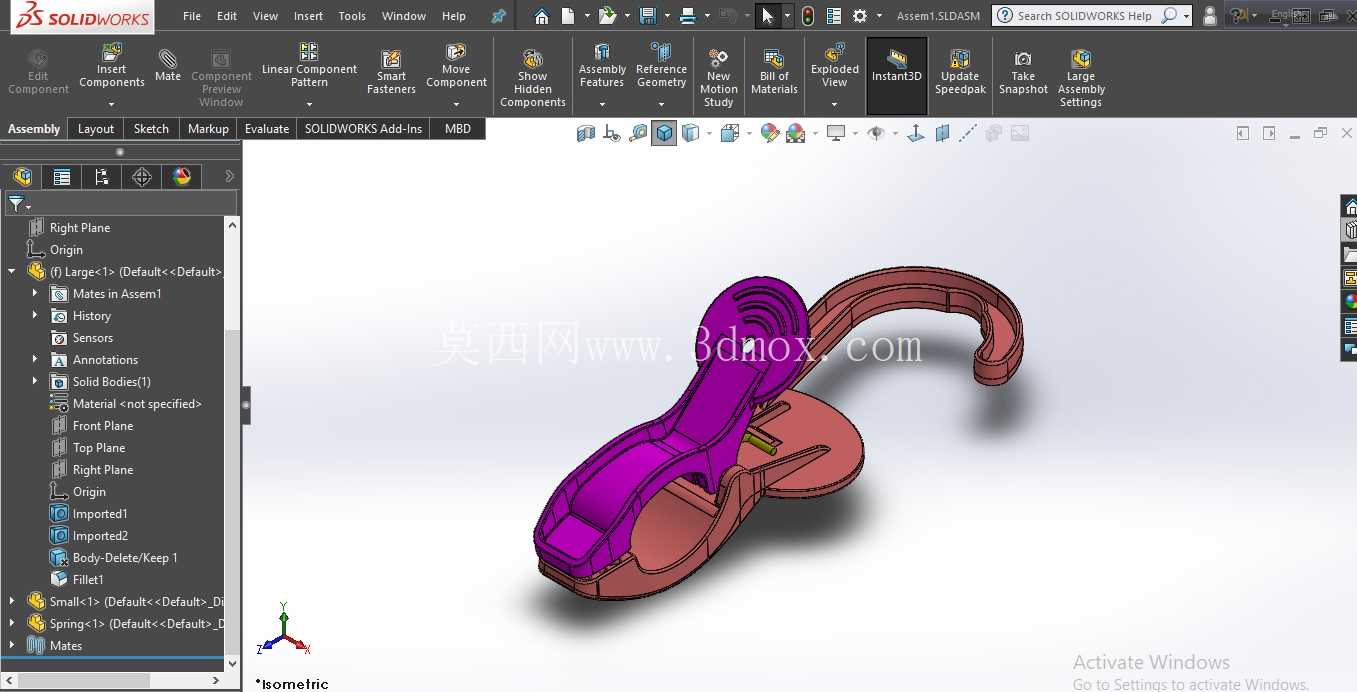Image resolution: width=1357 pixels, height=692 pixels.
Task: Start a New Motion Study
Action: (718, 77)
